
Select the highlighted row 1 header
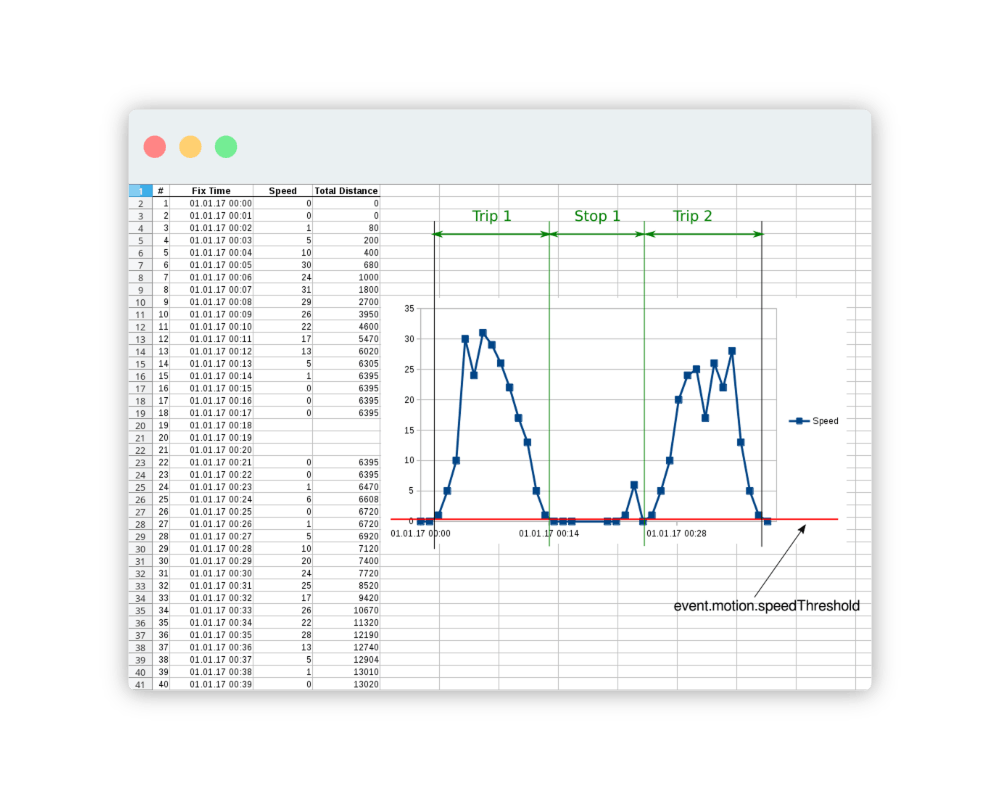point(140,191)
